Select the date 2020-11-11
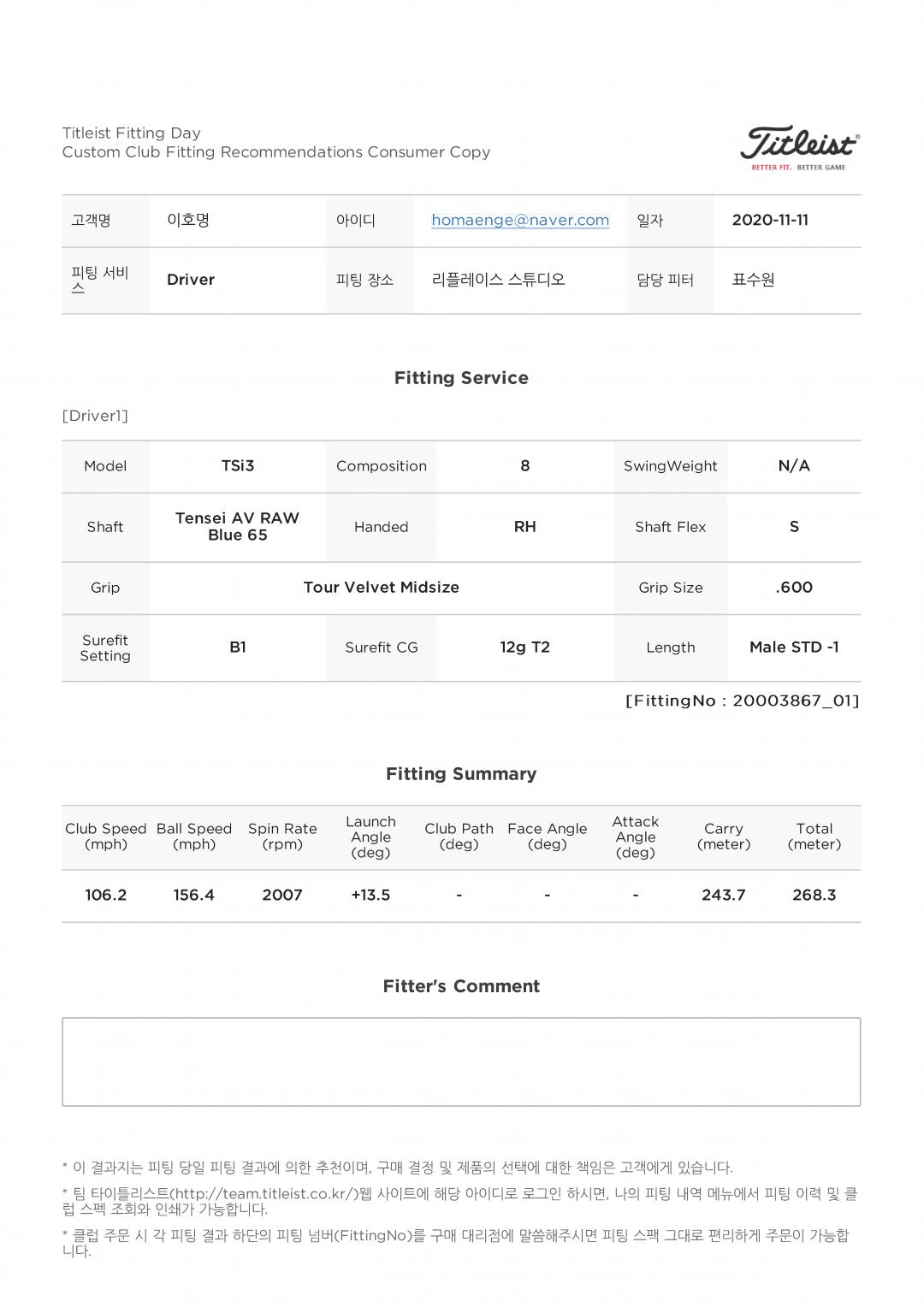The image size is (924, 1307). (x=770, y=221)
